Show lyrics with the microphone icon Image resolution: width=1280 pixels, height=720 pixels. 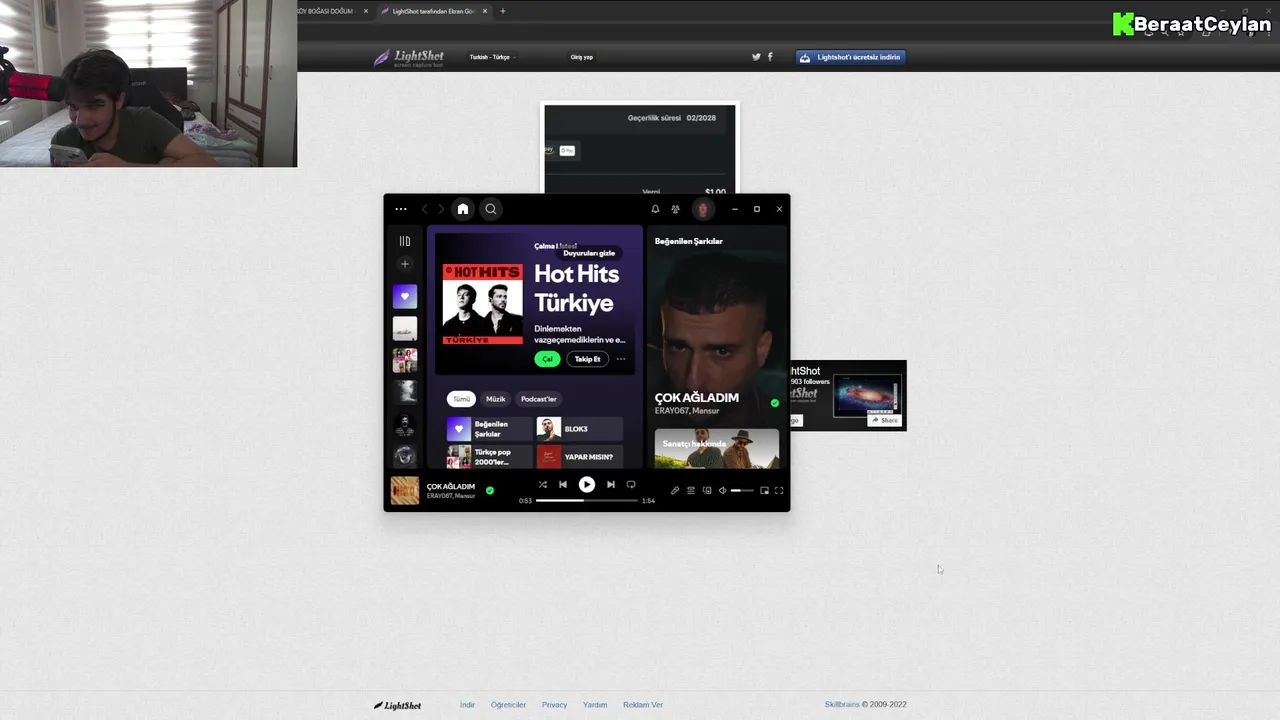pyautogui.click(x=675, y=490)
